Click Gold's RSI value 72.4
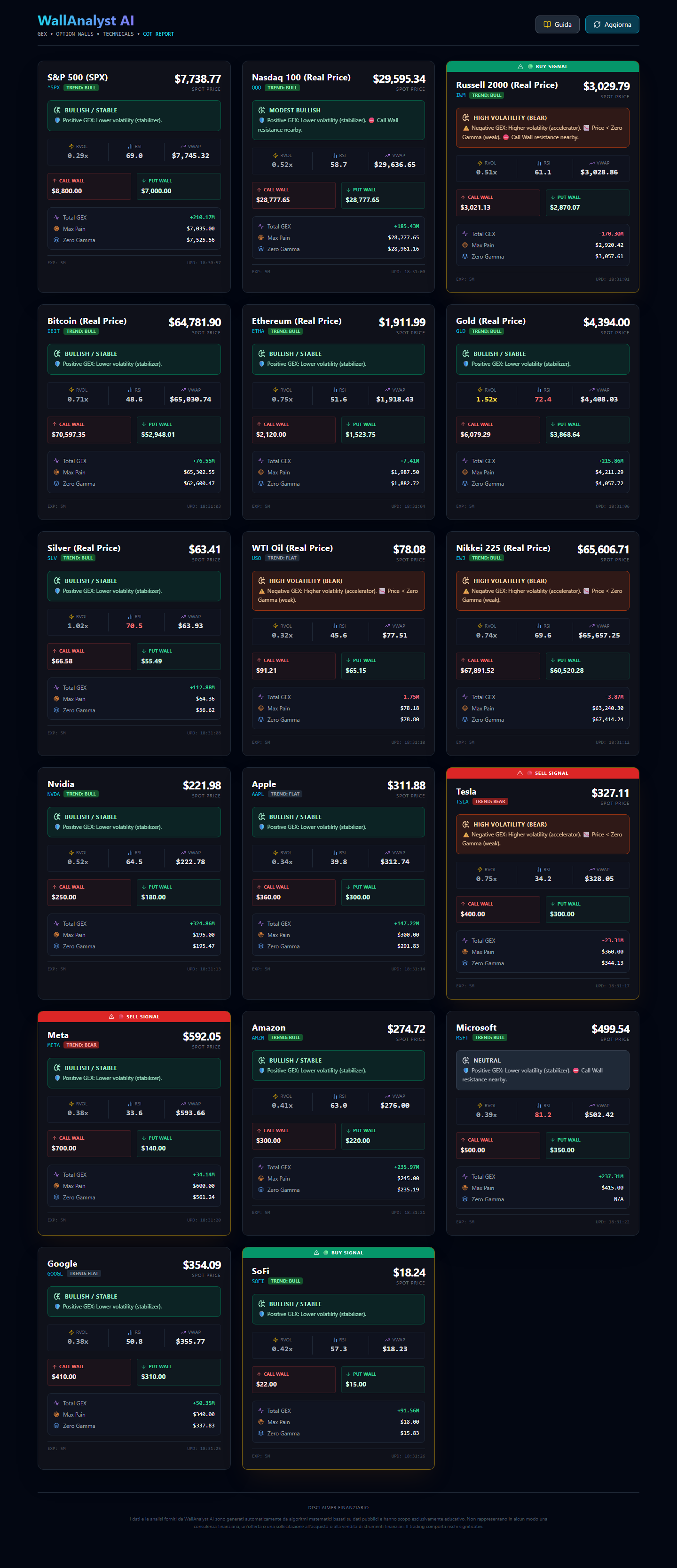 543,399
